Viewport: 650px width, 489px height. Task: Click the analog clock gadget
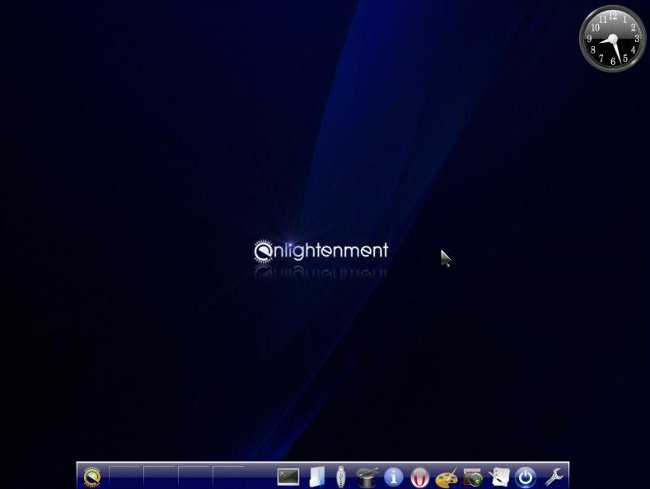point(613,39)
